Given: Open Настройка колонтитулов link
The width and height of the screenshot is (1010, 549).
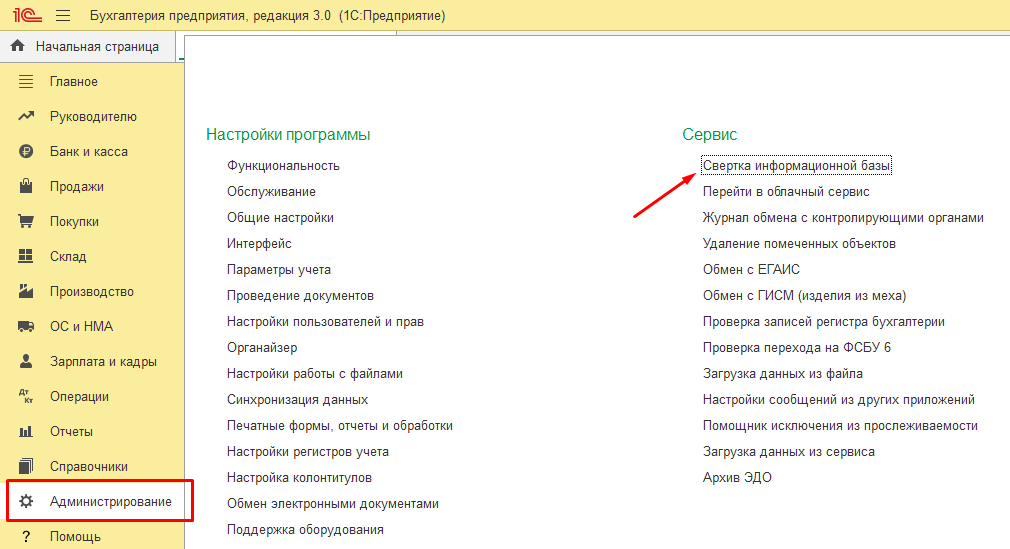Looking at the screenshot, I should (x=300, y=477).
